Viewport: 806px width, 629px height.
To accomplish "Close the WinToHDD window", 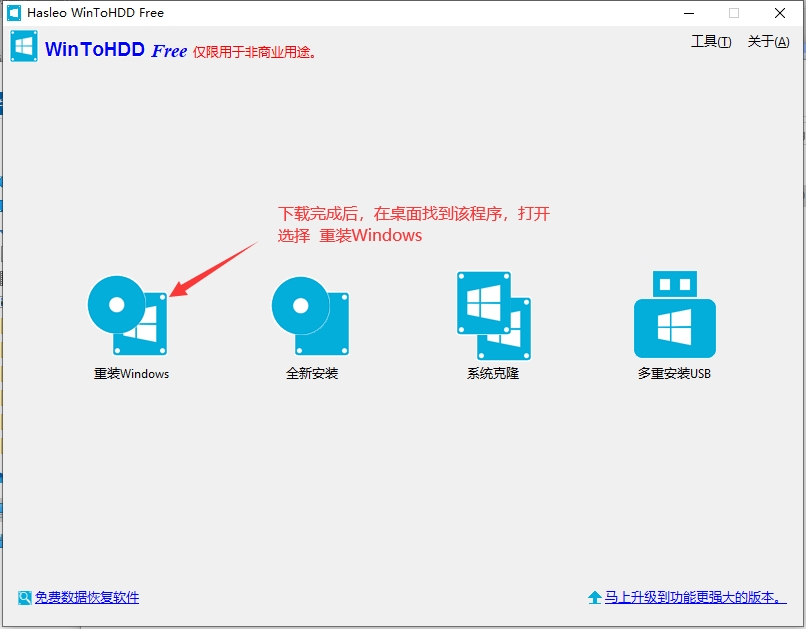I will [779, 13].
